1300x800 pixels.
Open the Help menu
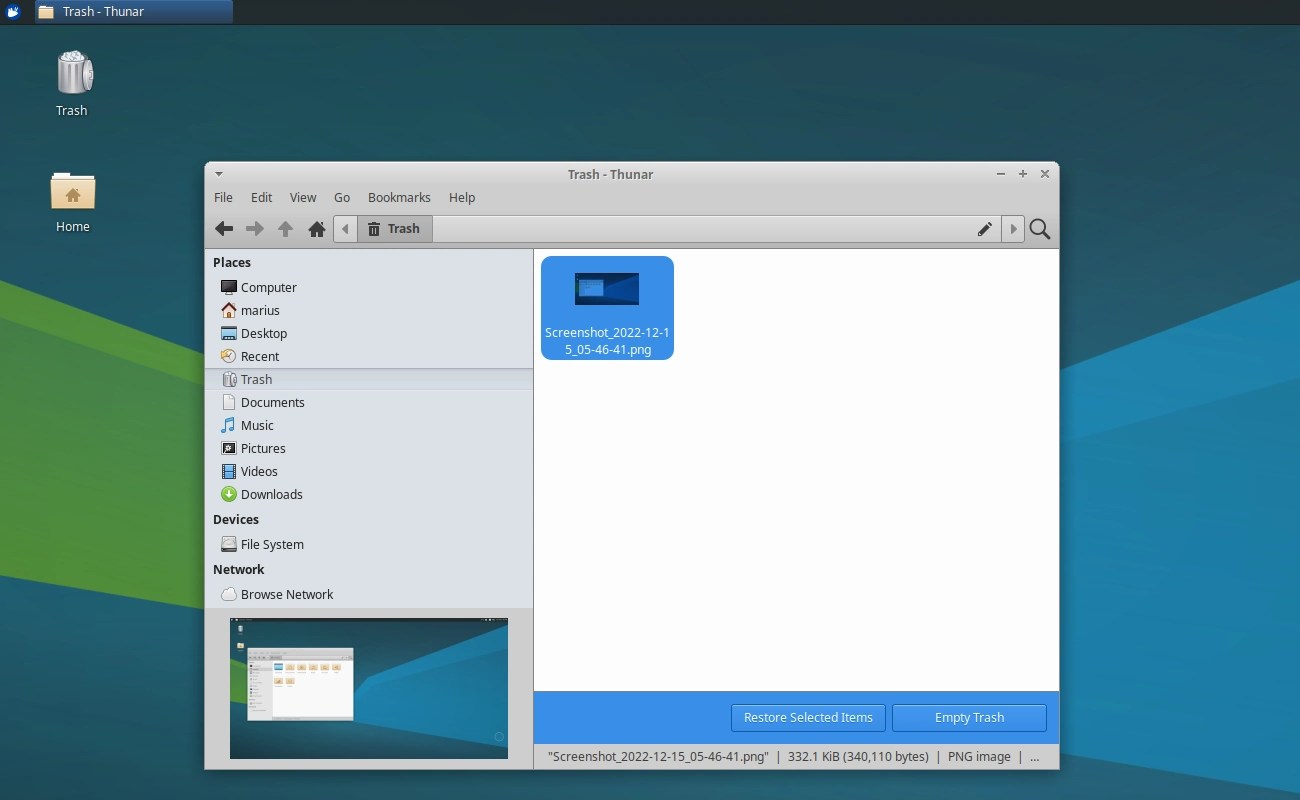coord(462,197)
